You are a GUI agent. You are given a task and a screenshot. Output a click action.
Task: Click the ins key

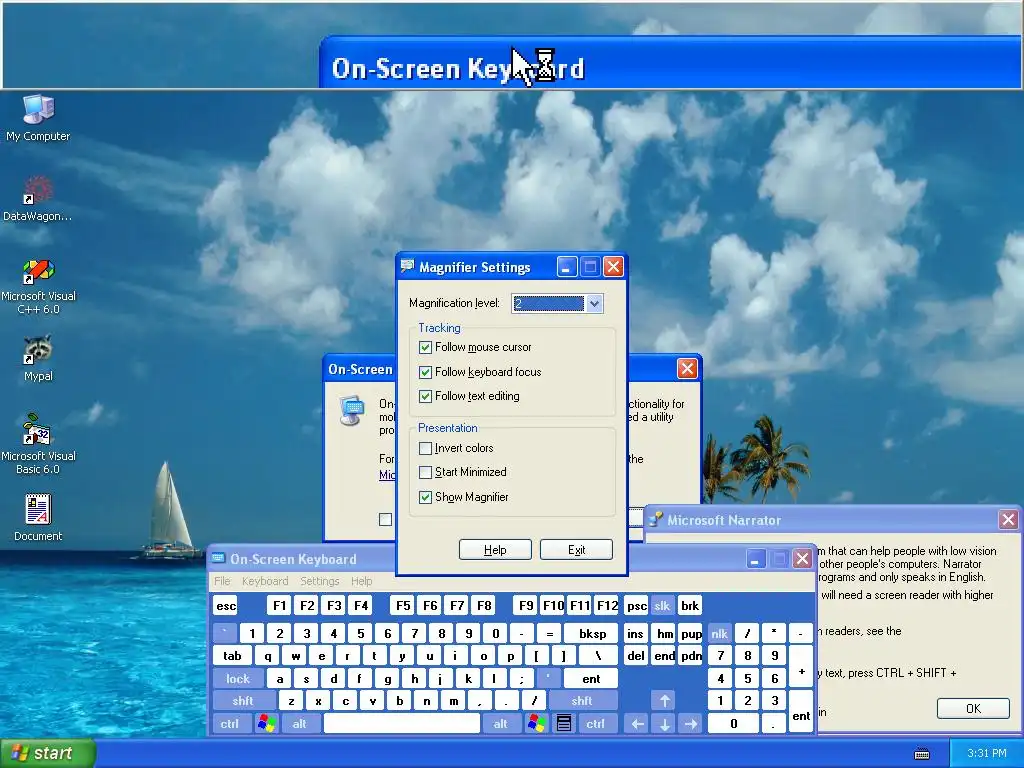click(636, 633)
